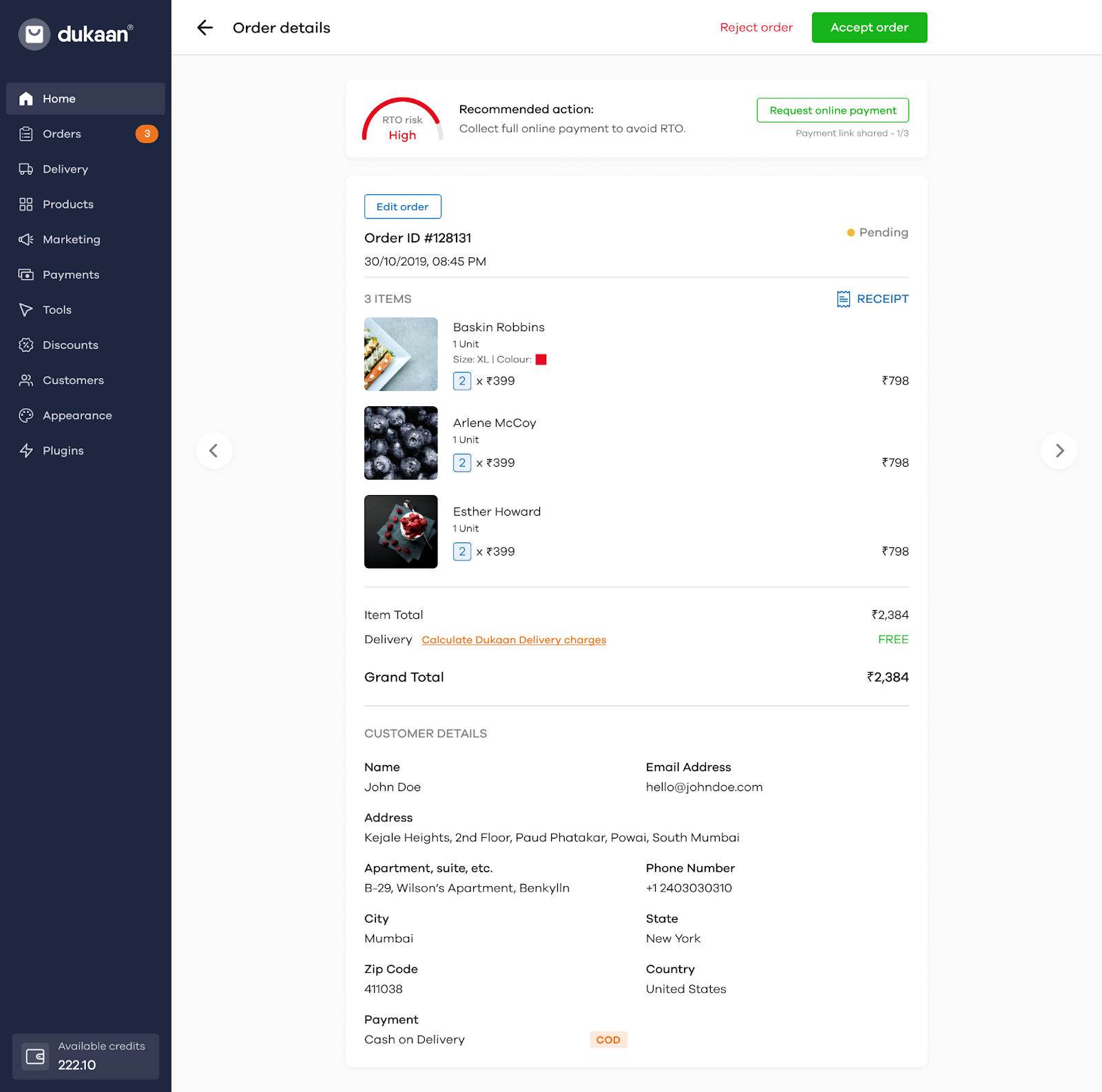Click the order date 30/10/2019, 08:45 PM
The image size is (1102, 1092).
point(425,262)
